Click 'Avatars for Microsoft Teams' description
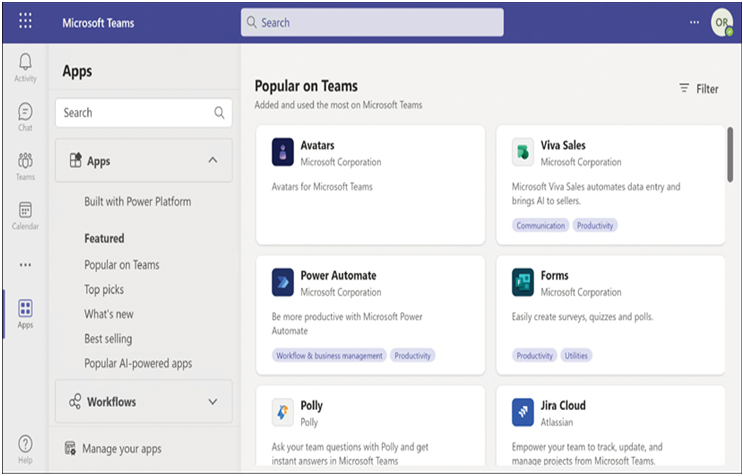The width and height of the screenshot is (743, 476). tap(322, 187)
